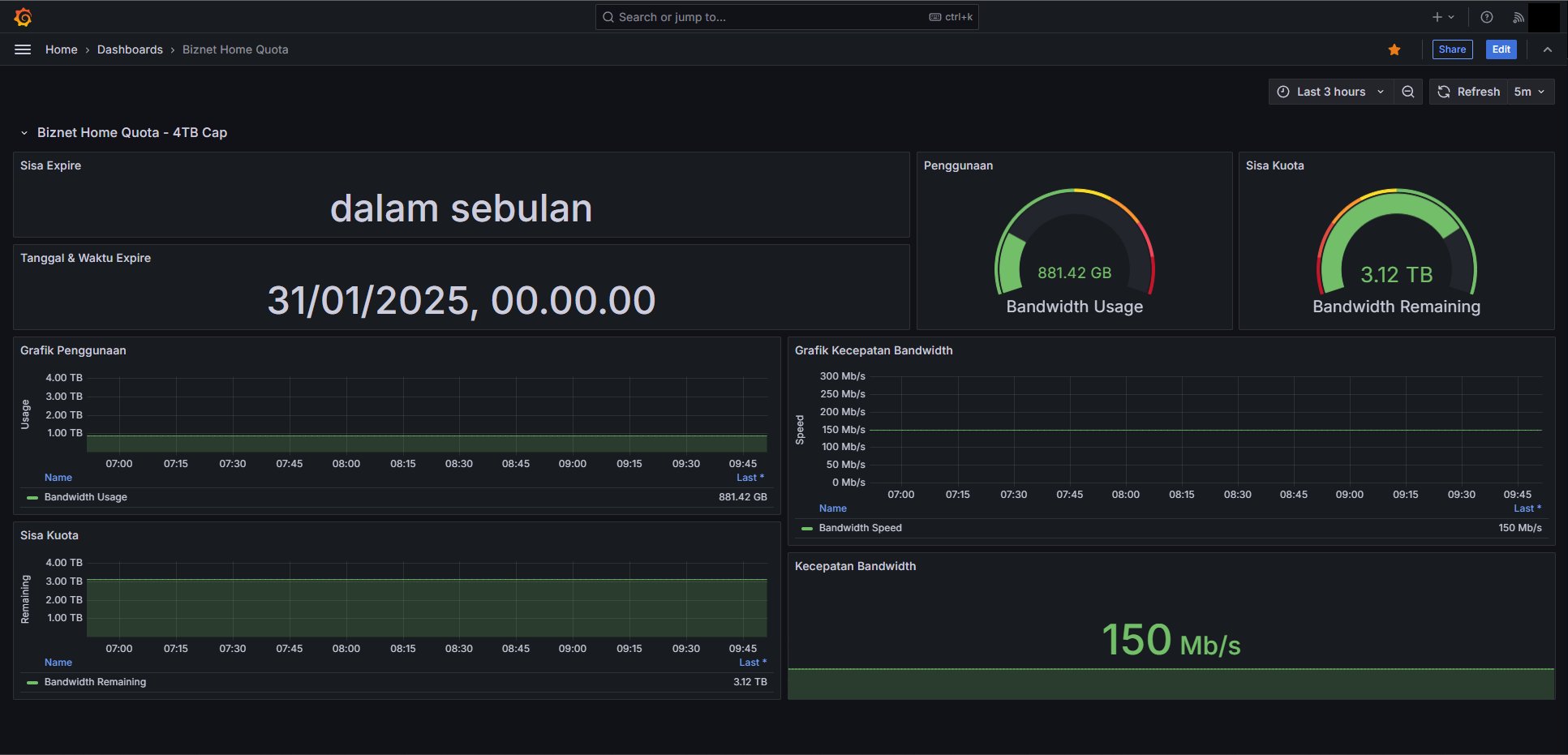The width and height of the screenshot is (1568, 755).
Task: Click the 881.42 GB legend last value
Action: click(743, 497)
